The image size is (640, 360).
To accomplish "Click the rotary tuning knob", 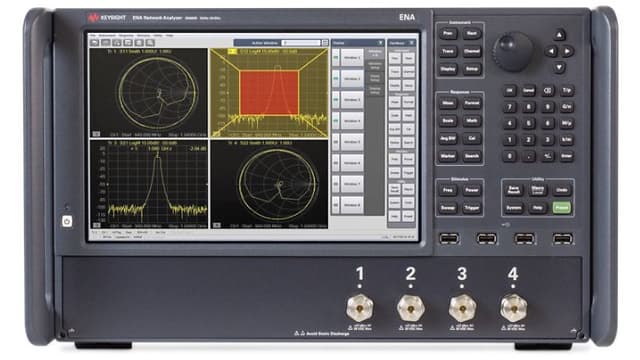I will tap(513, 51).
